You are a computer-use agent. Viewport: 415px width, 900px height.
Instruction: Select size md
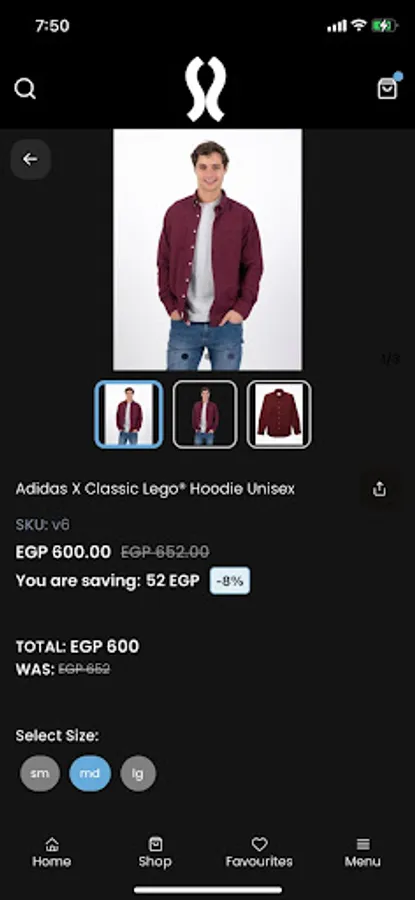(x=90, y=773)
